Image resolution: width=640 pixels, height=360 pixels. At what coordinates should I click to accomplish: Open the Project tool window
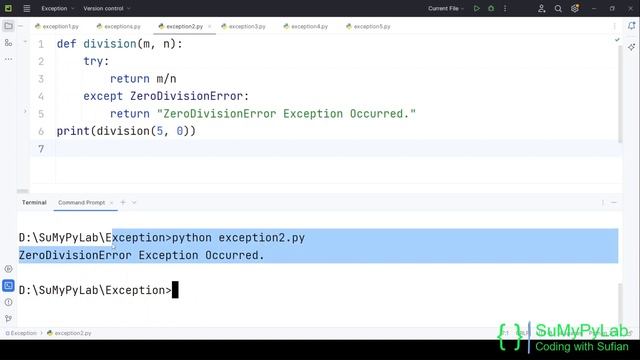8,26
